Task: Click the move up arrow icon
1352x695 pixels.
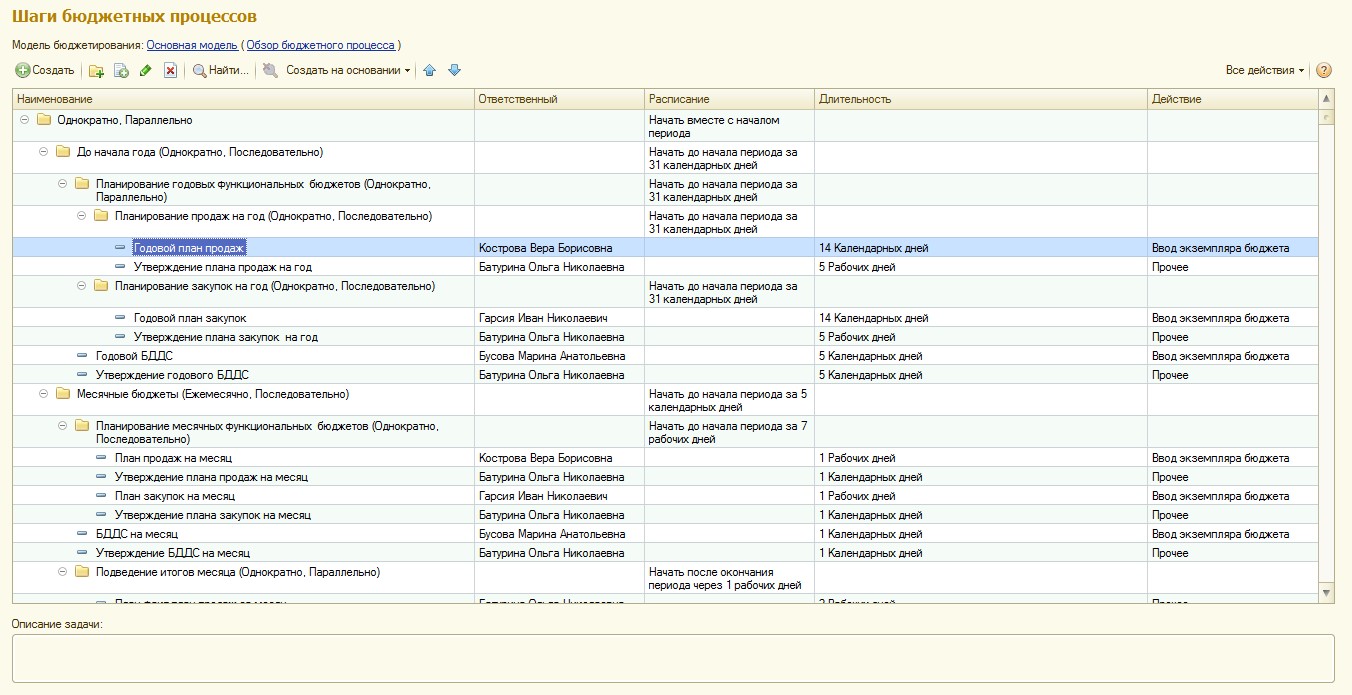Action: pos(430,71)
